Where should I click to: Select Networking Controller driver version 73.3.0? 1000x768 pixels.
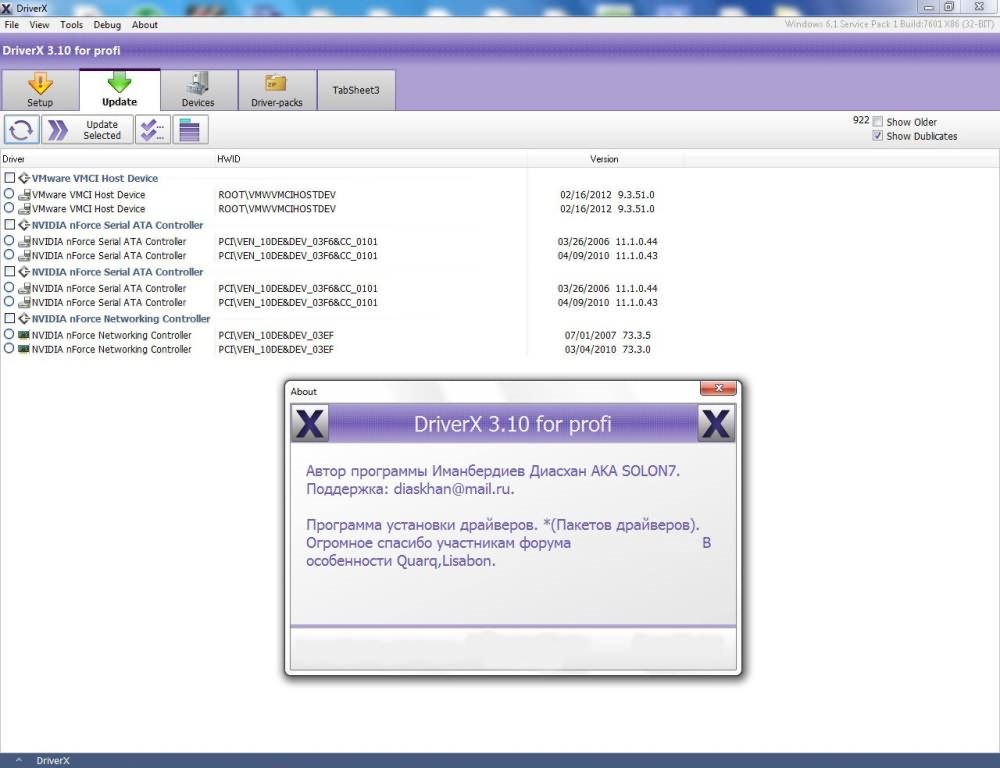pos(9,349)
